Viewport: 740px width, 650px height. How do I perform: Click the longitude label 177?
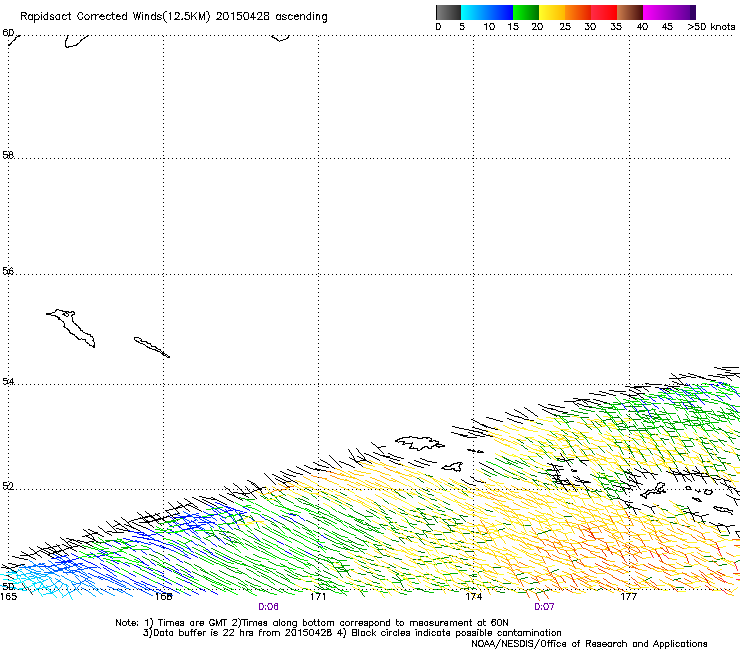(x=628, y=597)
